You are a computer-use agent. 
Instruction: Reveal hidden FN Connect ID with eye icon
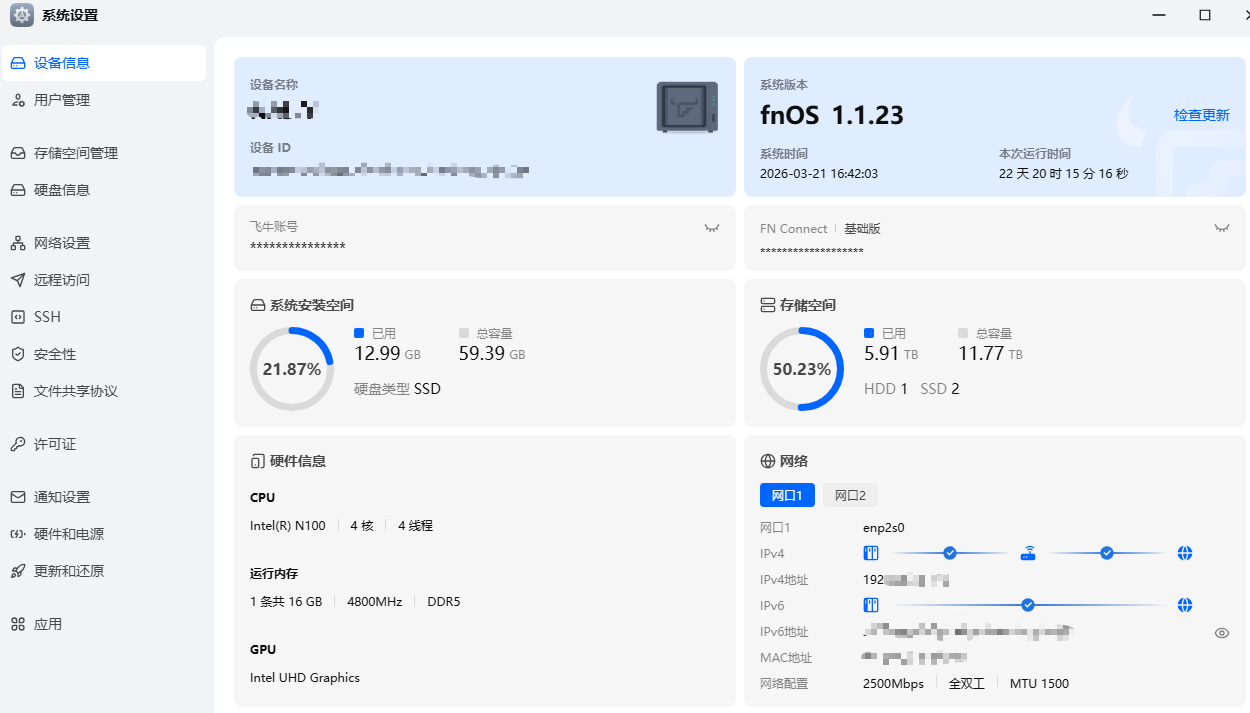point(1221,228)
